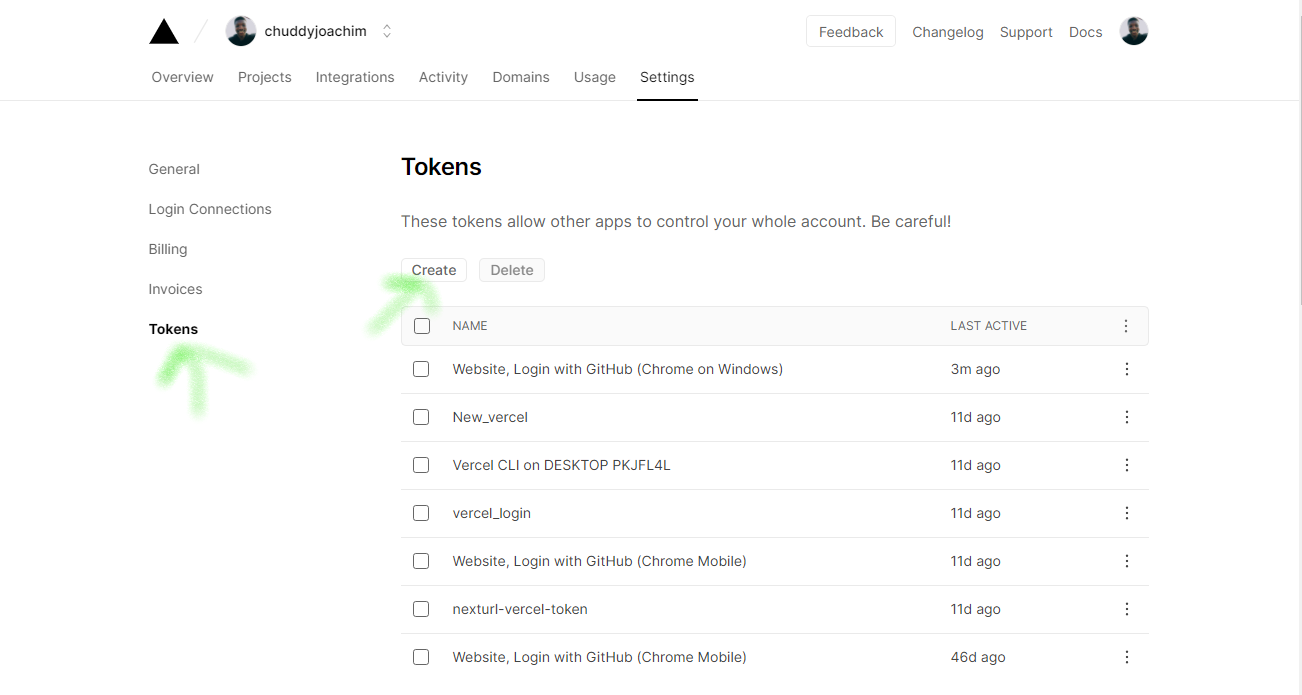Check the select-all tokens checkbox
1302x695 pixels.
coord(421,325)
